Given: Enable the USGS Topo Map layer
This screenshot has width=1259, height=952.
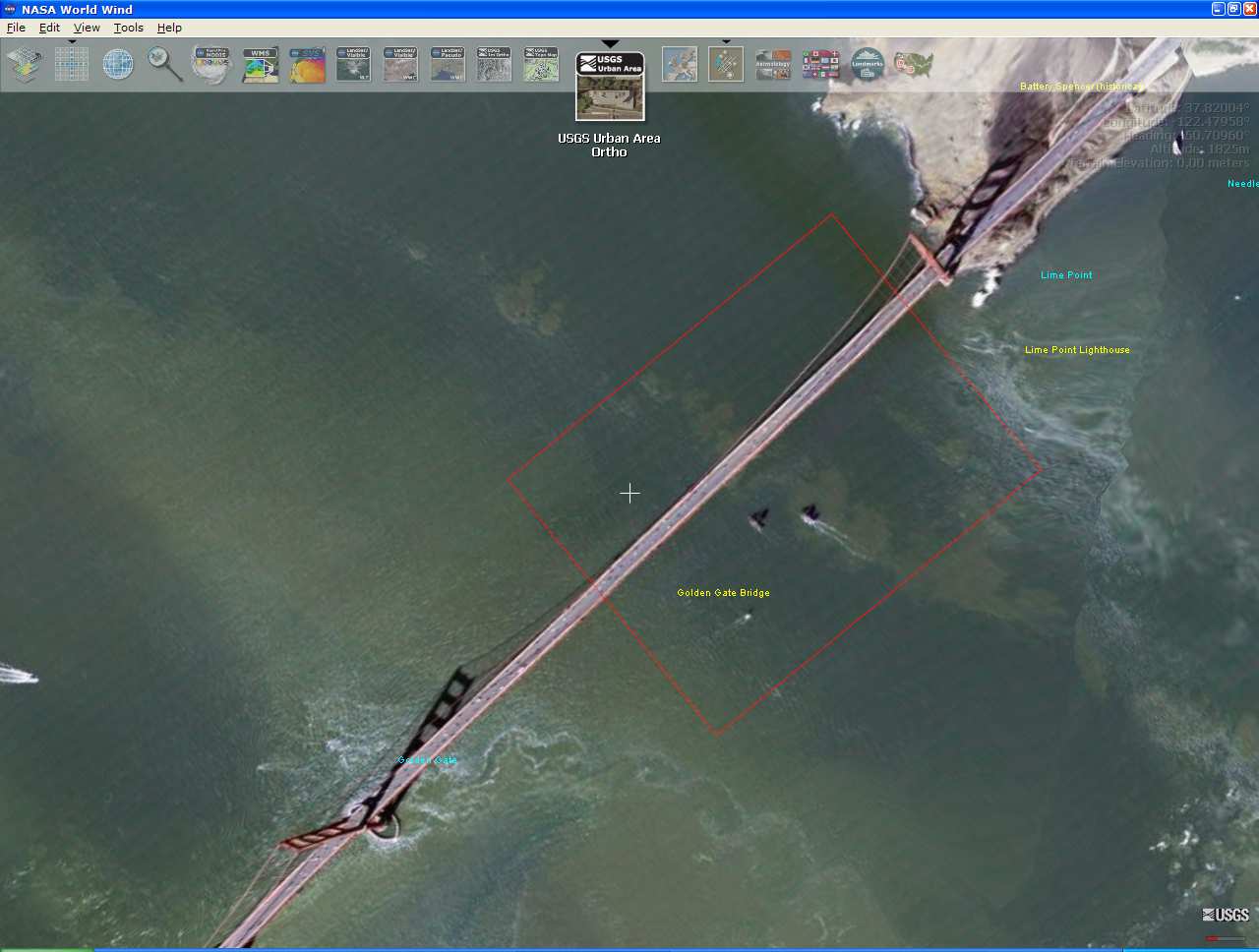Looking at the screenshot, I should [x=541, y=65].
